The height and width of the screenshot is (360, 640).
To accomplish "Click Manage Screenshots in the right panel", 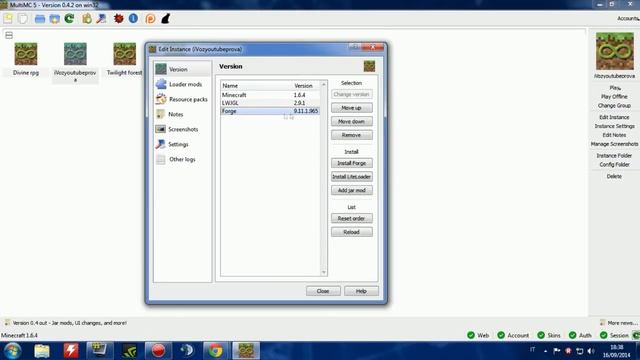I will pyautogui.click(x=614, y=144).
